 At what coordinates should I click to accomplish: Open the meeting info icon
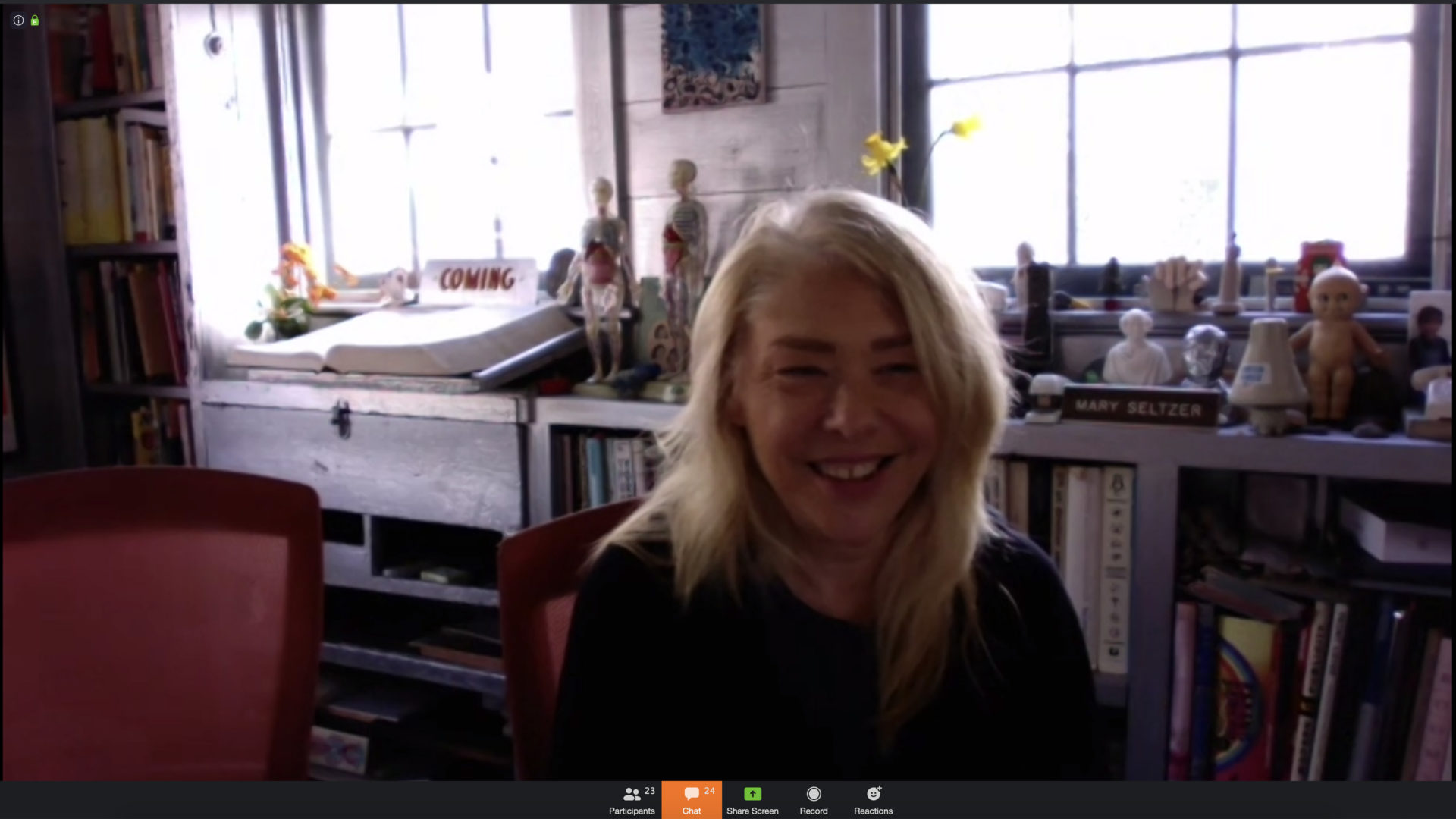(17, 20)
